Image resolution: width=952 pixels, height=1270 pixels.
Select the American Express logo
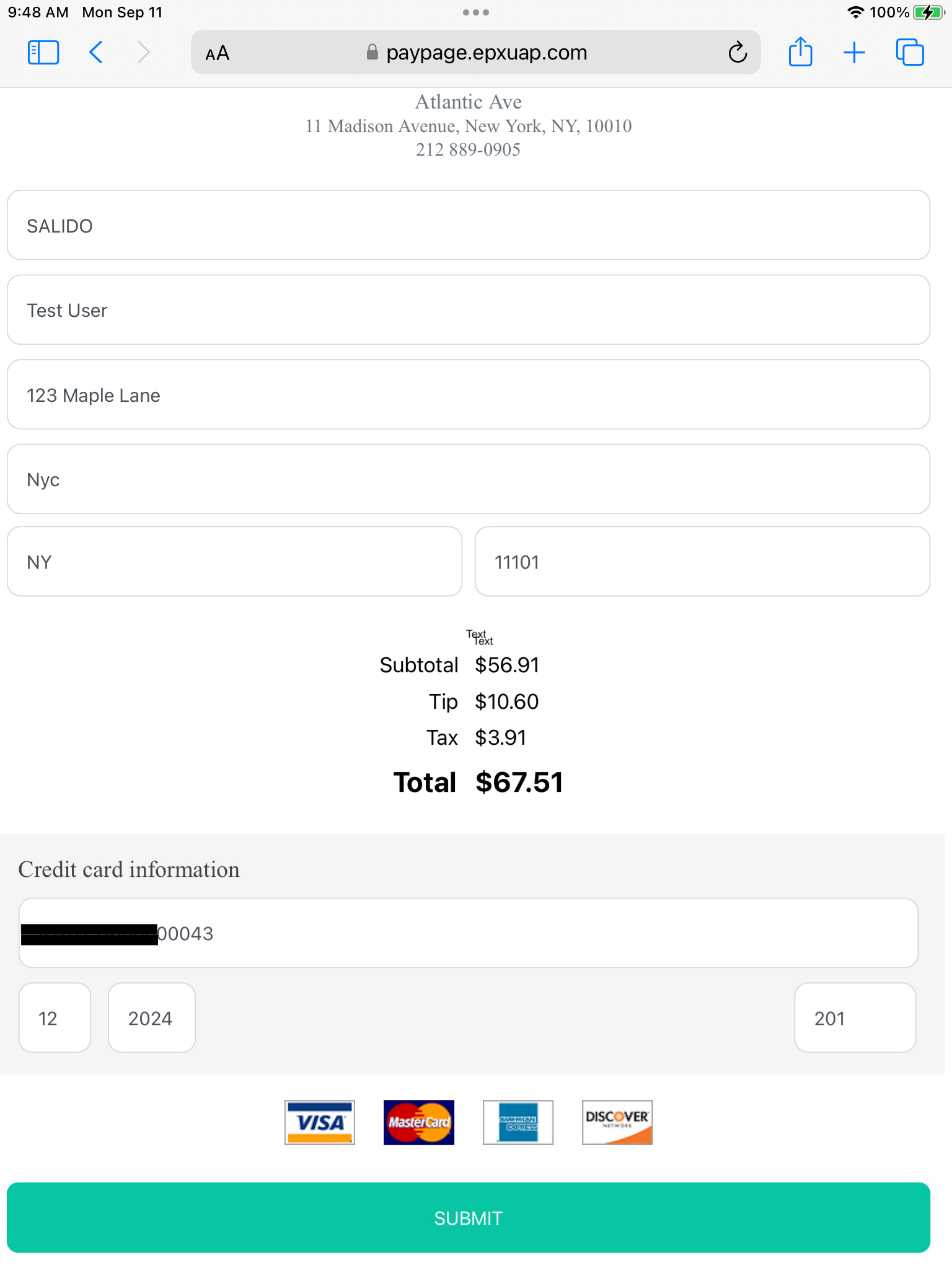[x=518, y=1122]
